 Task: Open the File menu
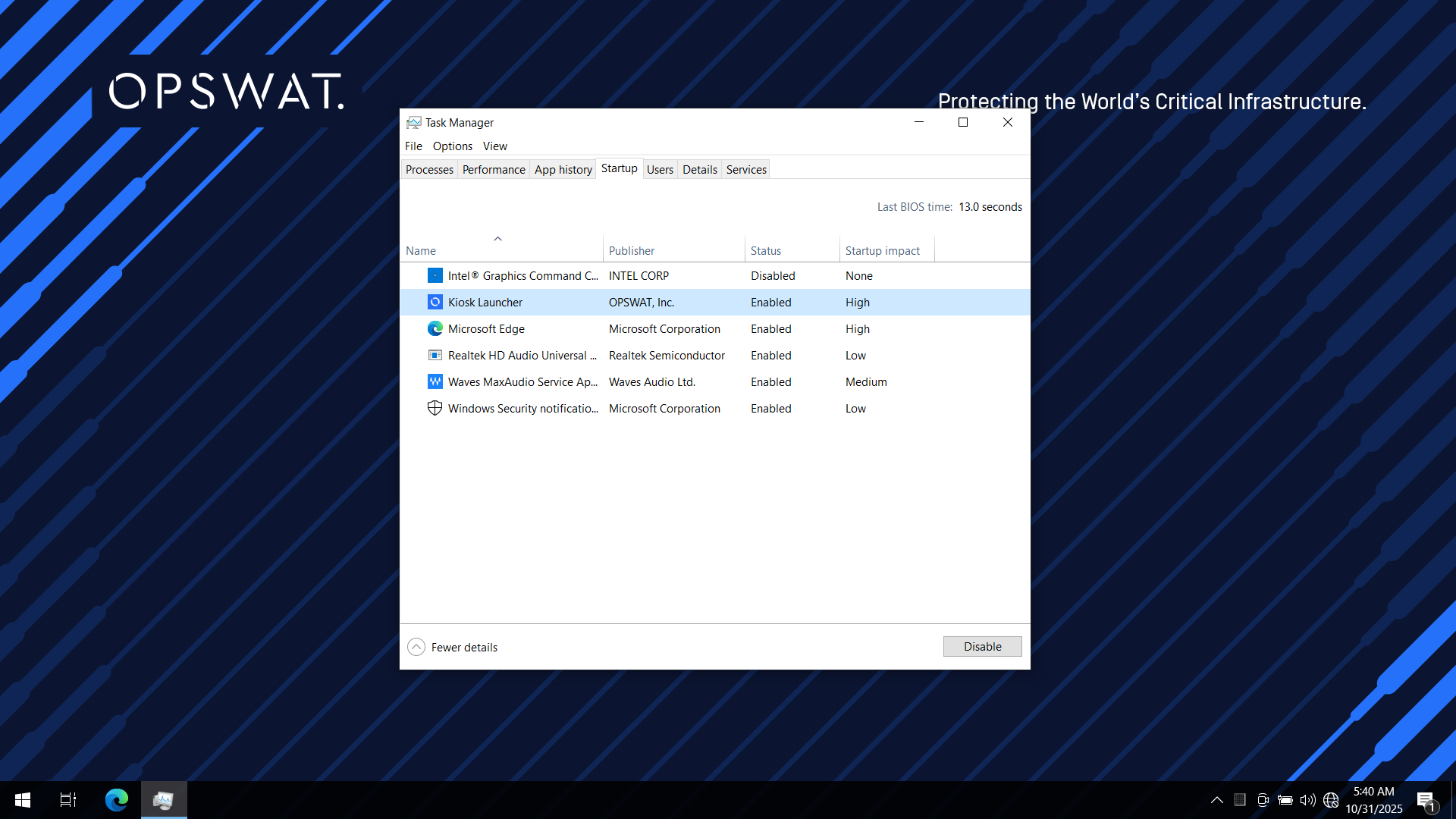click(x=413, y=146)
